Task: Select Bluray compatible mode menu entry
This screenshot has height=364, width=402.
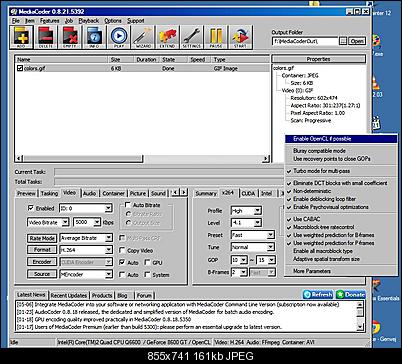Action: 341,151
